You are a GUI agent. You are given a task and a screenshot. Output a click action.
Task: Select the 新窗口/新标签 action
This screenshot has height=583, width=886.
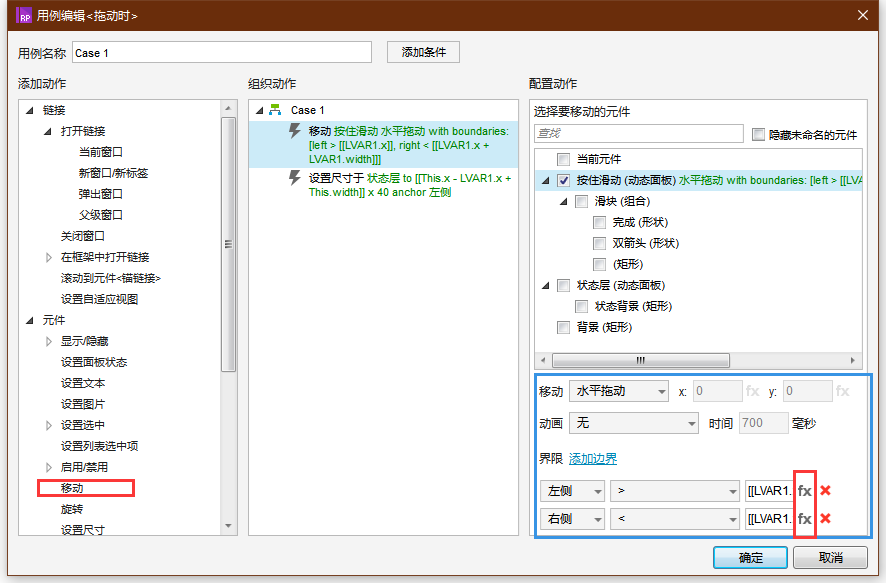point(113,173)
